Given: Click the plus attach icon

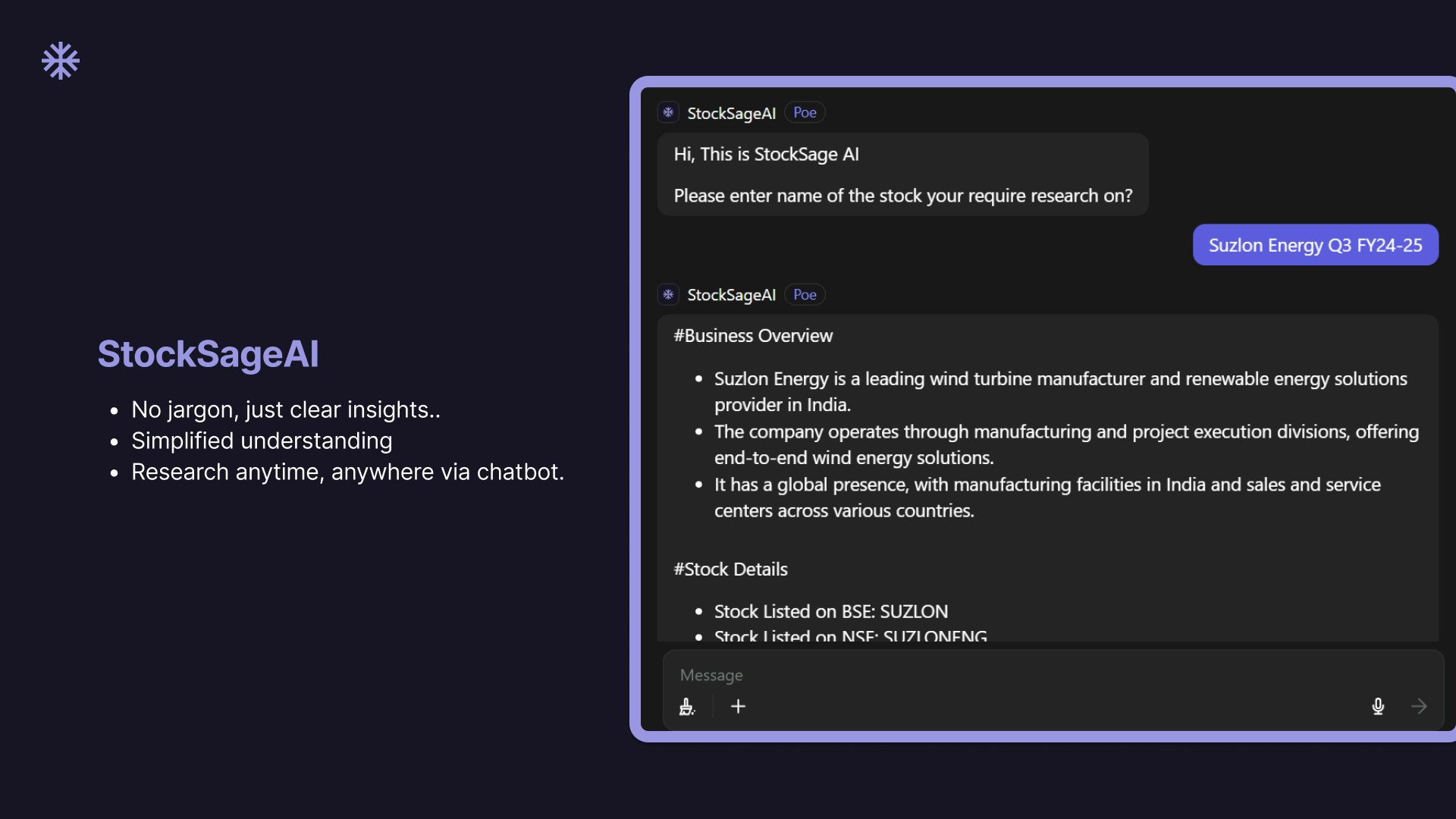Looking at the screenshot, I should 738,707.
